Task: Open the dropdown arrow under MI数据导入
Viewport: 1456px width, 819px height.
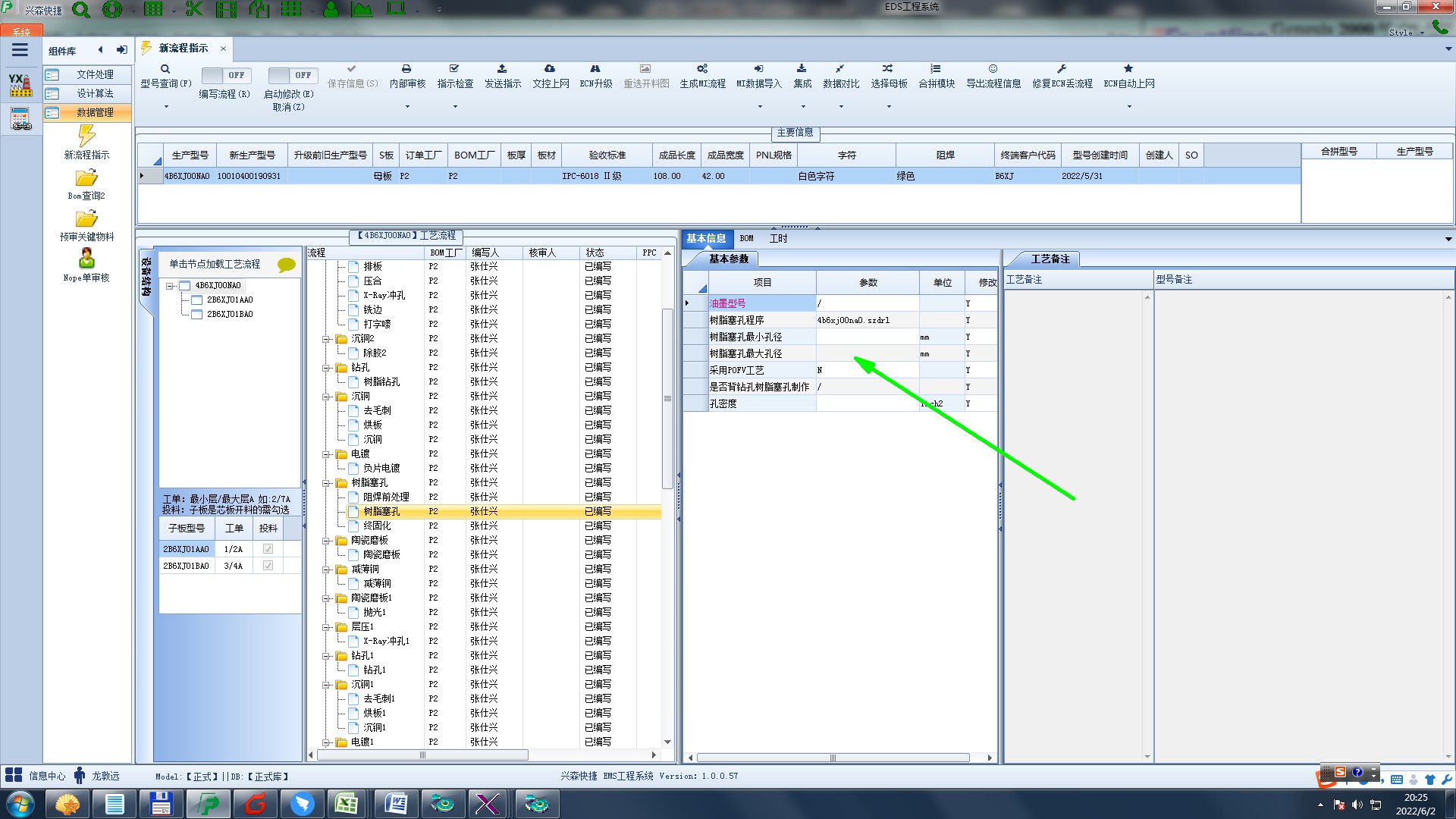Action: (759, 106)
